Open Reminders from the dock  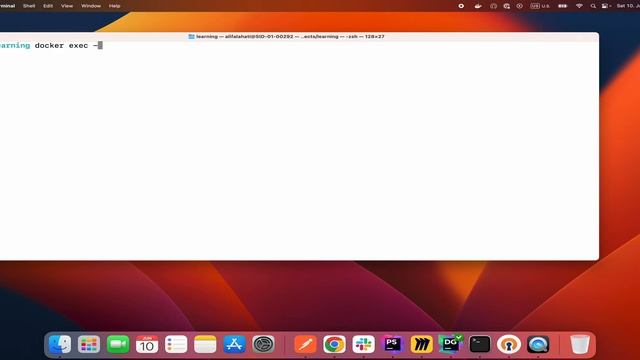[176, 344]
